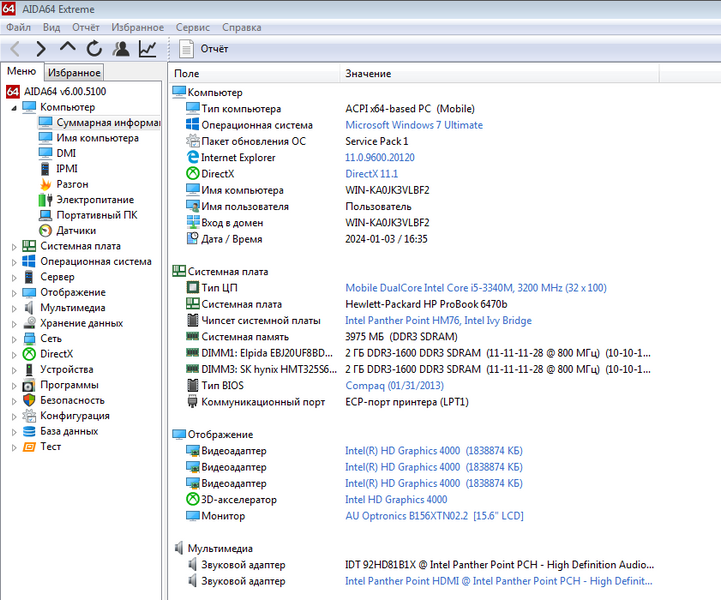This screenshot has width=721, height=600.
Task: Open the graph chart icon in toolbar
Action: pos(148,49)
